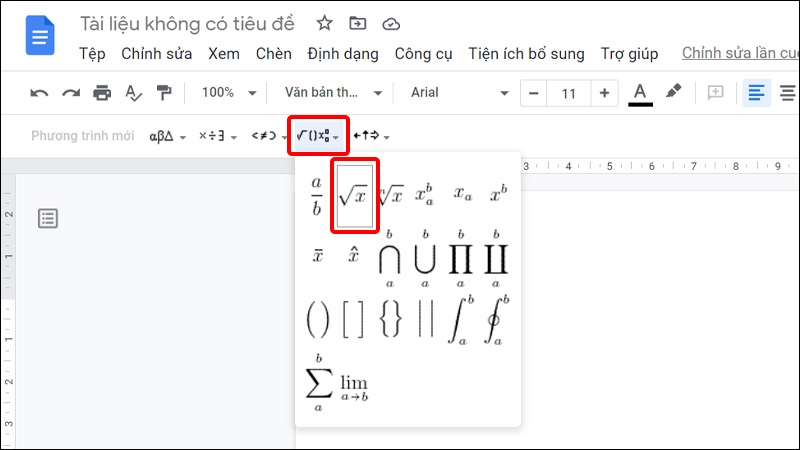This screenshot has height=450, width=800.
Task: Select the paint format tool
Action: pyautogui.click(x=164, y=93)
